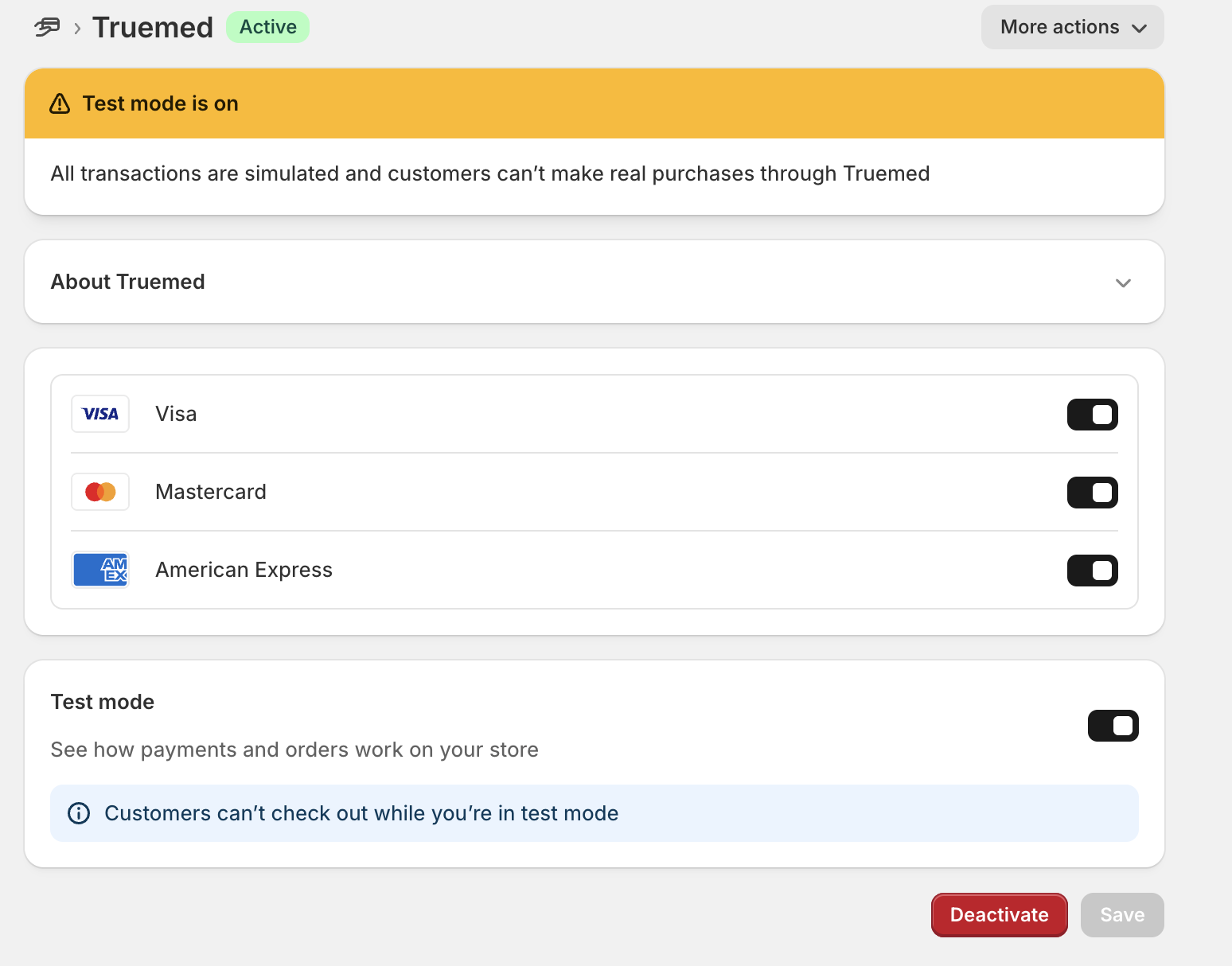Turn off the Mastercard toggle
This screenshot has height=966, width=1232.
point(1093,492)
